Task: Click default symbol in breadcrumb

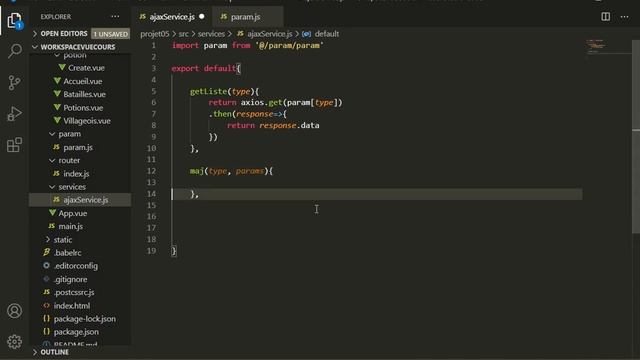Action: [x=327, y=34]
